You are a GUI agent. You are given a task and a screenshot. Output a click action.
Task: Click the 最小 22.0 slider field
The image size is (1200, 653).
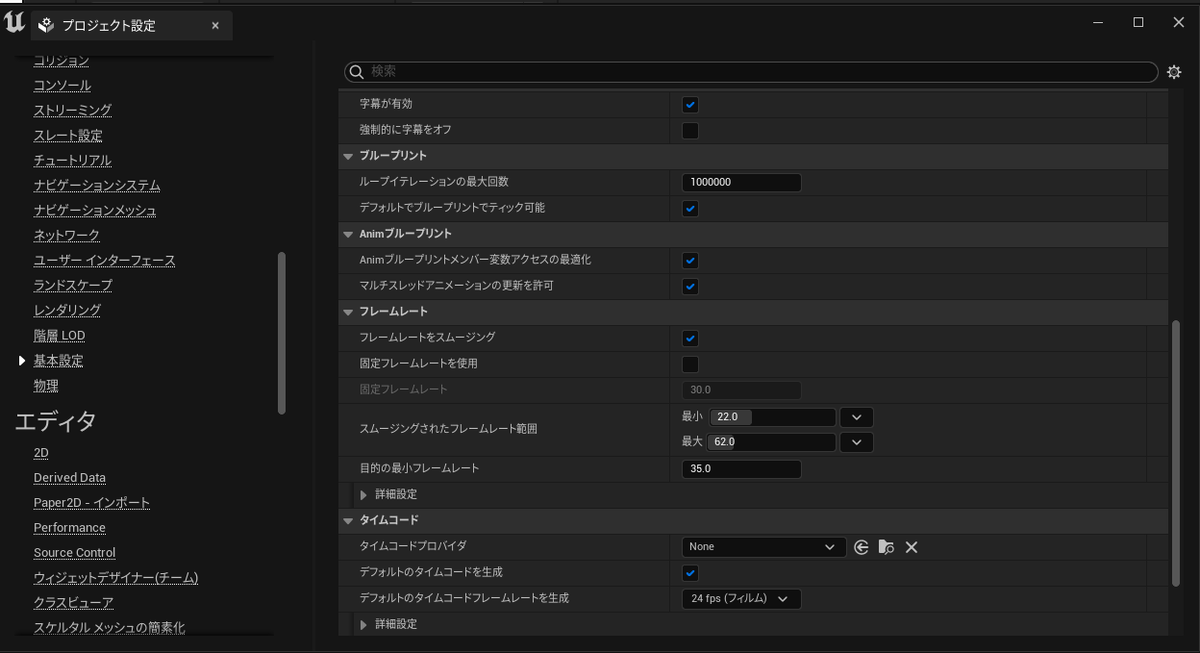pos(772,417)
